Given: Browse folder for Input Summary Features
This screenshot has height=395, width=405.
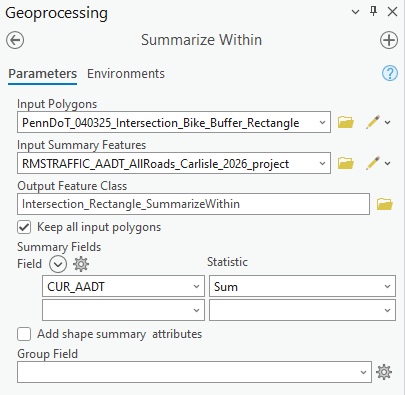Looking at the screenshot, I should click(346, 163).
